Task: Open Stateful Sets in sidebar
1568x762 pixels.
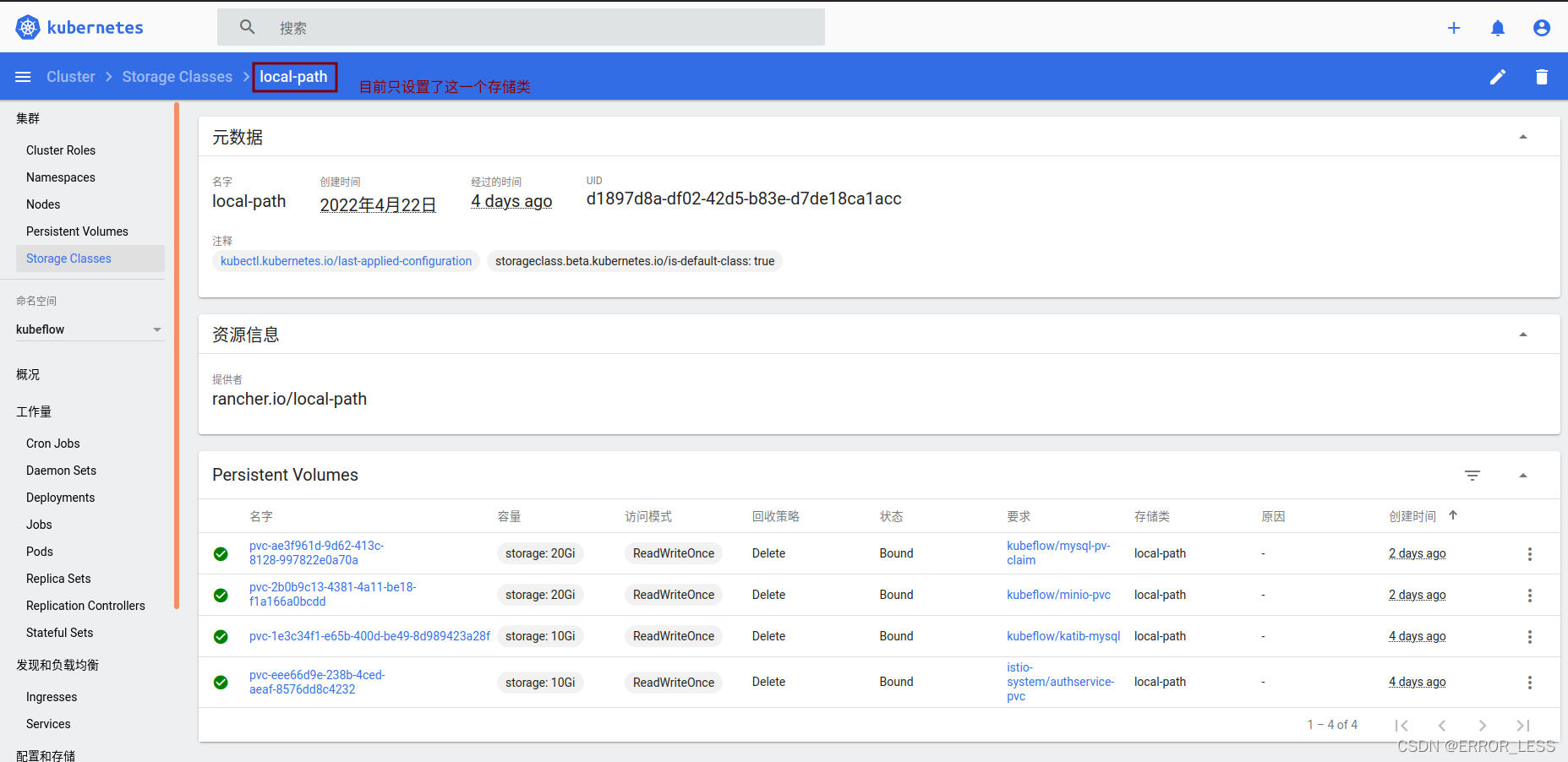Action: click(59, 633)
